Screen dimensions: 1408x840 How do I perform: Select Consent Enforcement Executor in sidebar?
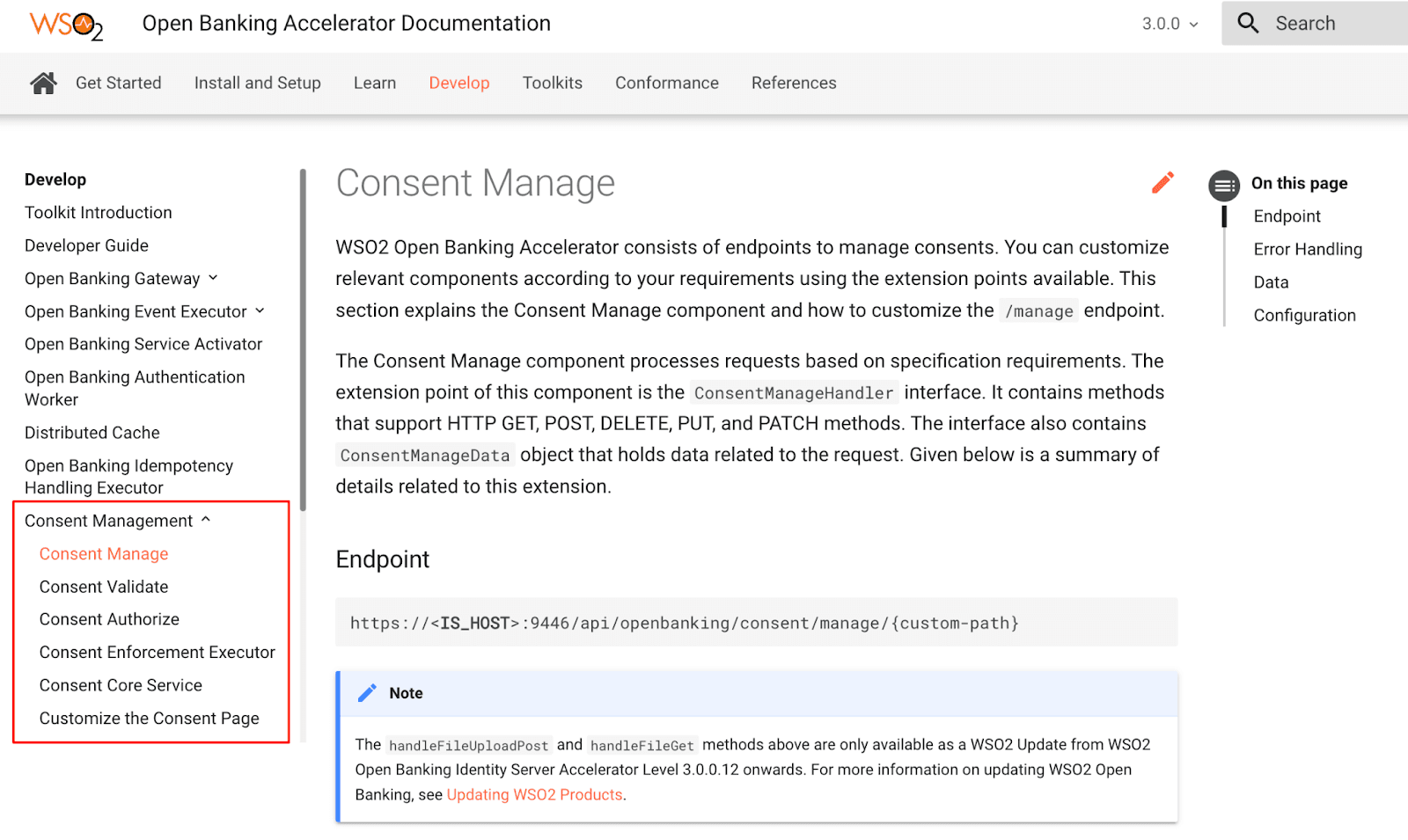pos(157,653)
